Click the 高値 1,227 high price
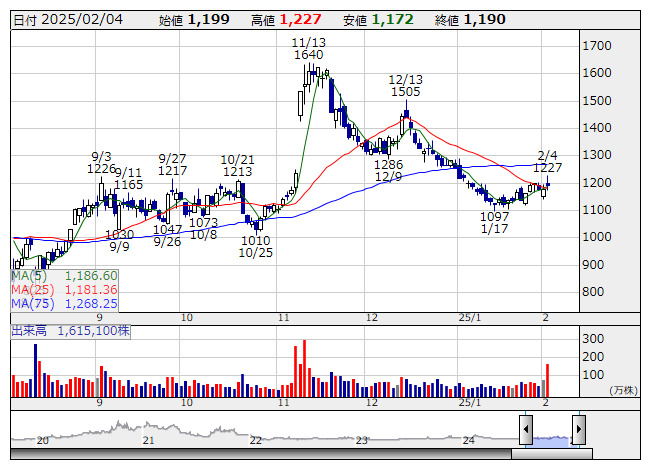Viewport: 653px width, 470px height. pos(286,20)
